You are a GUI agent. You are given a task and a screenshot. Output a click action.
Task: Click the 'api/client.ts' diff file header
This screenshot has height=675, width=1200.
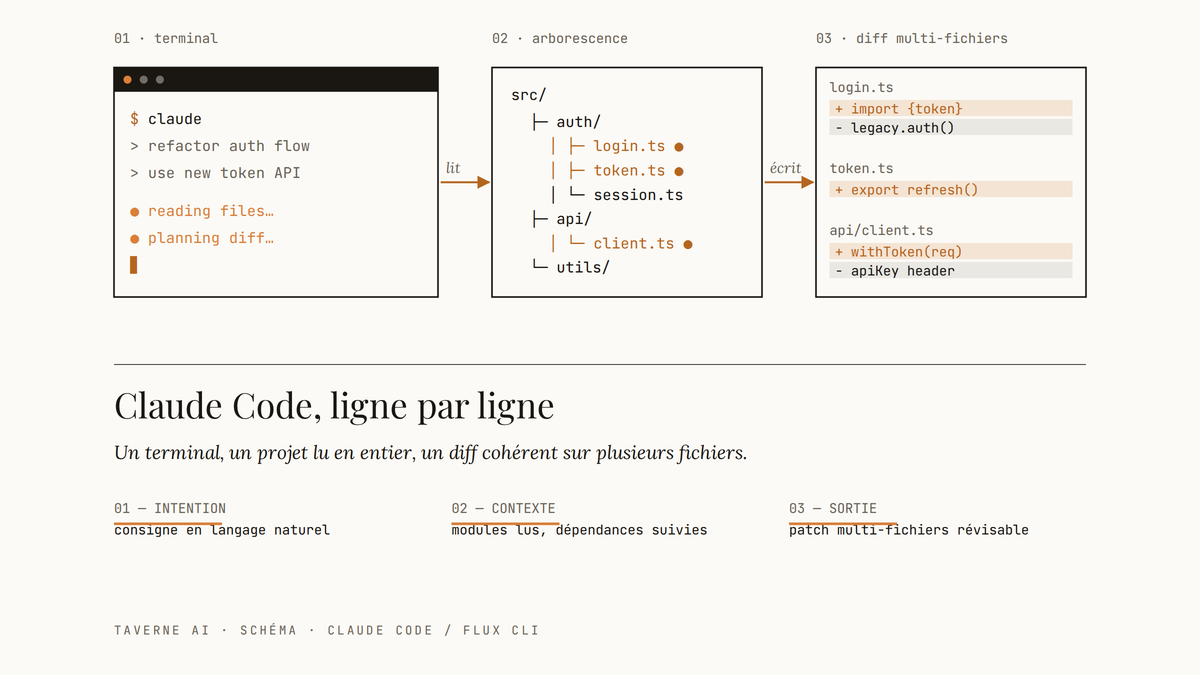881,231
